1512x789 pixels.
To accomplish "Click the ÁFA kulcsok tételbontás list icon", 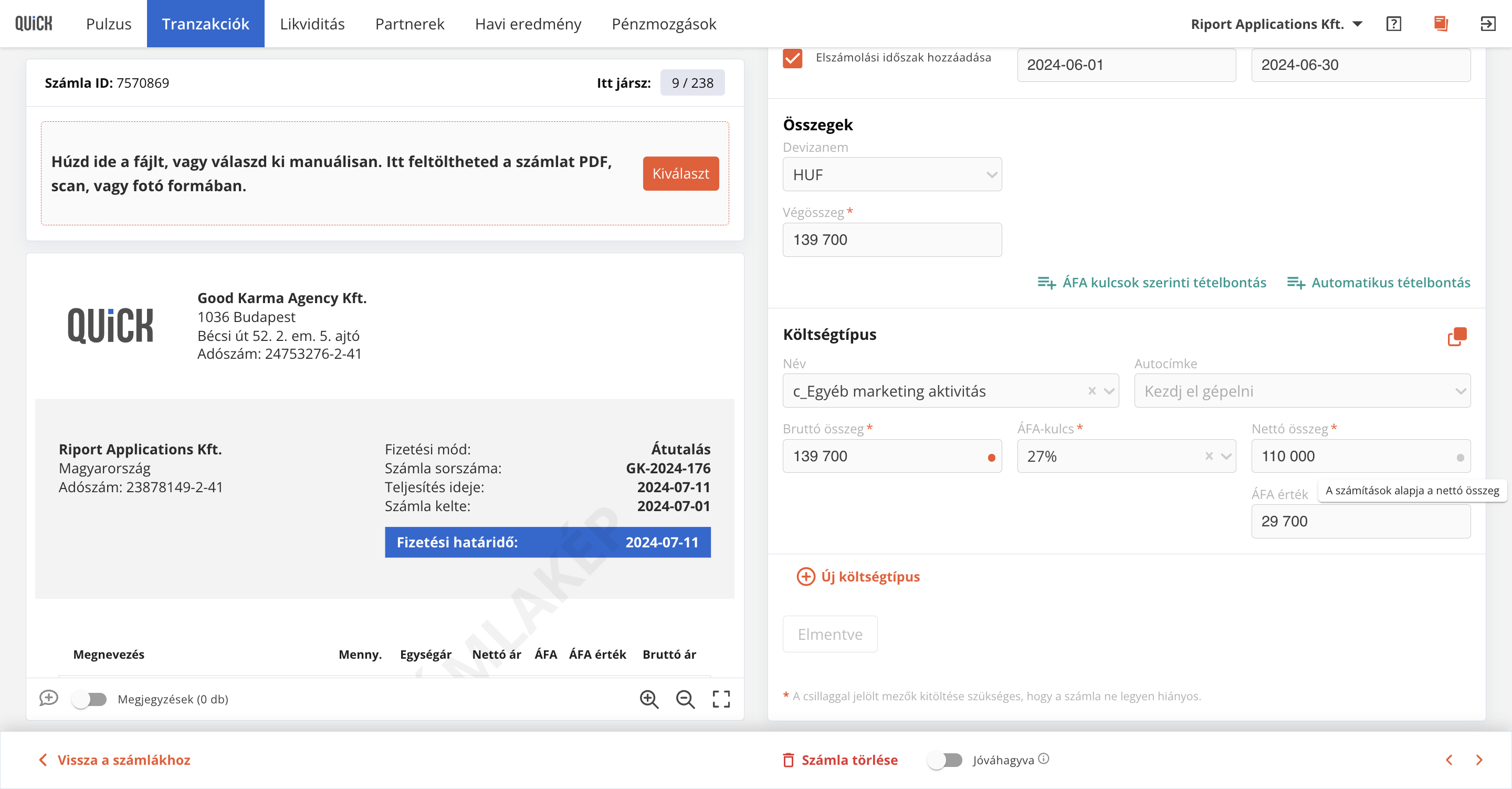I will tap(1046, 283).
